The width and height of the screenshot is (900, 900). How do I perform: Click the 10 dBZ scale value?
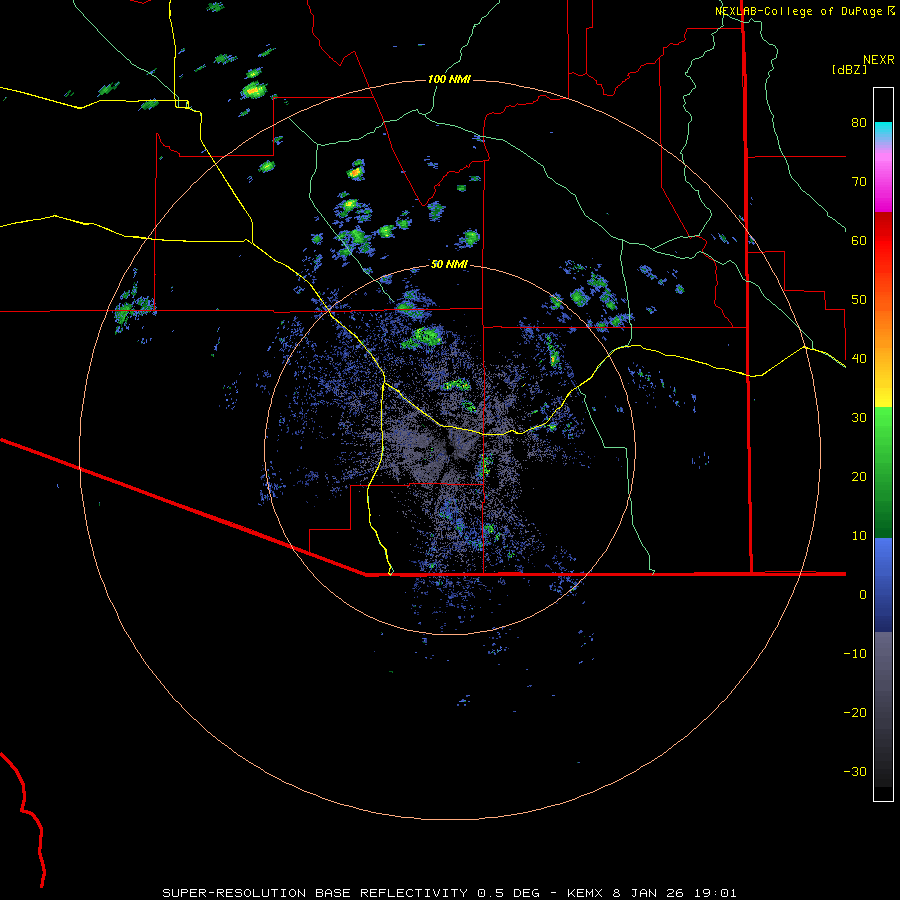click(x=859, y=536)
